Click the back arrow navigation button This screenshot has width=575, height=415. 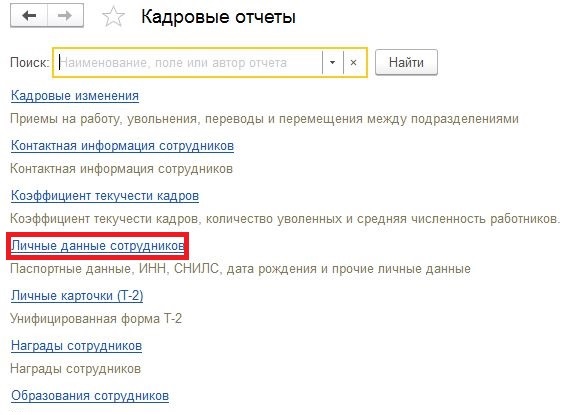[x=29, y=16]
